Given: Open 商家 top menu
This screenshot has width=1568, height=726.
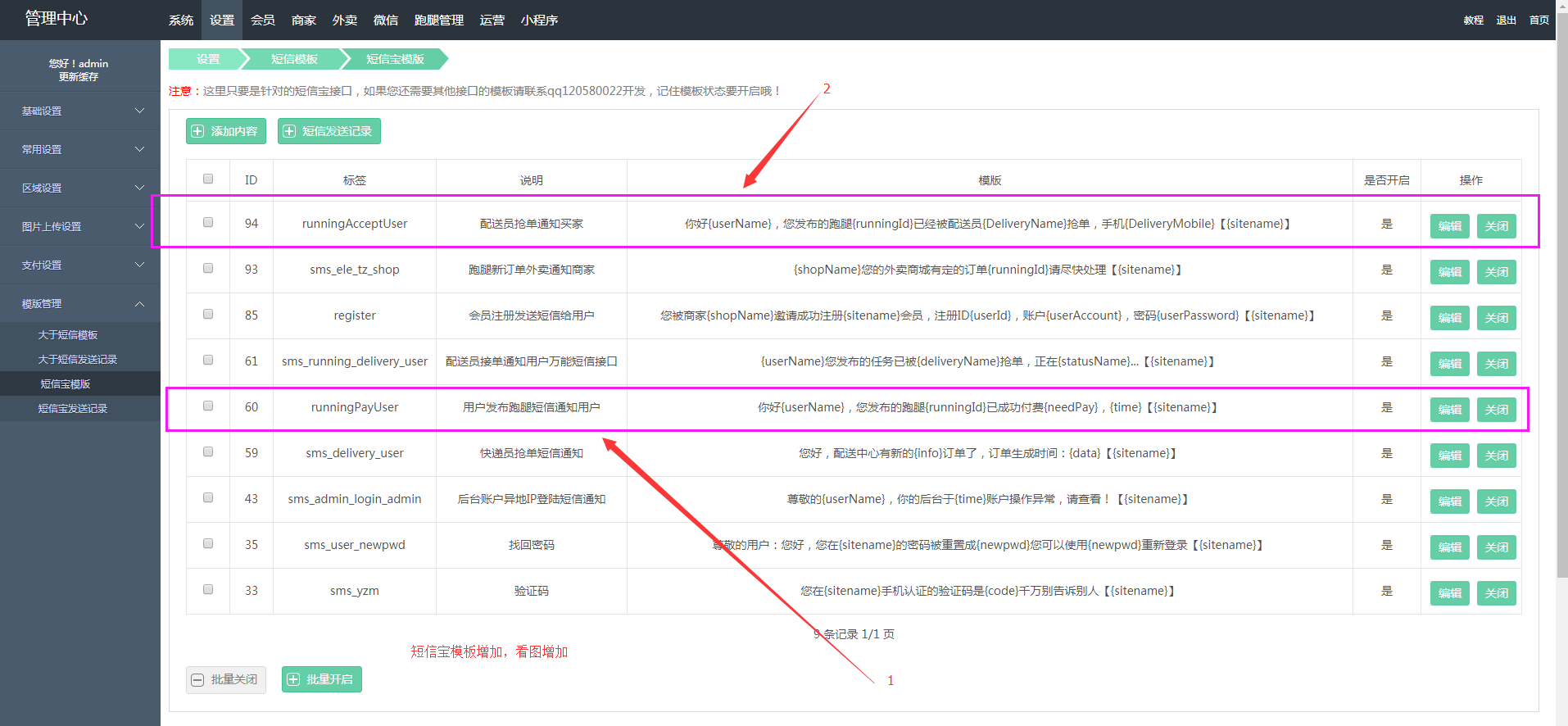Looking at the screenshot, I should (304, 20).
